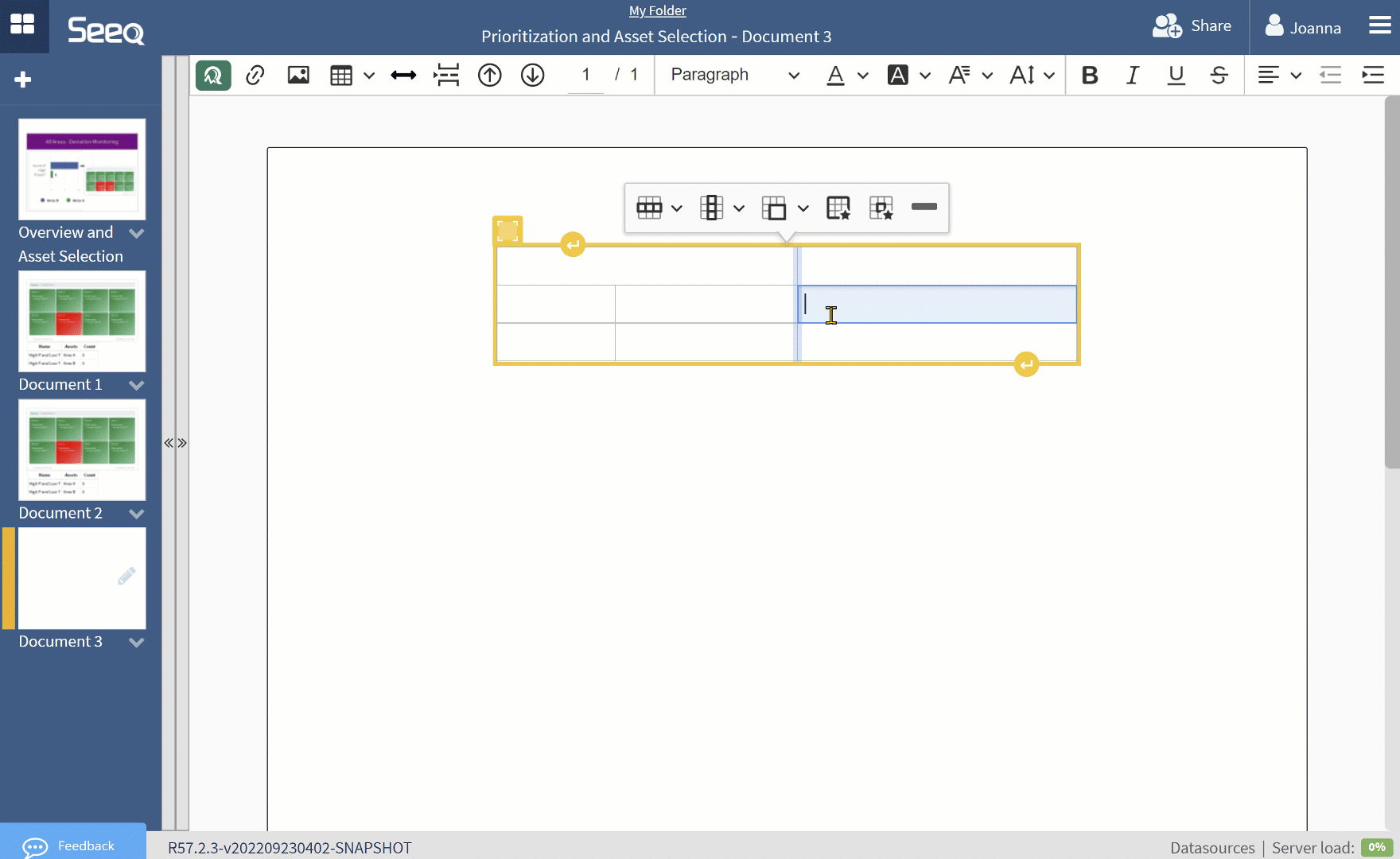This screenshot has height=859, width=1400.
Task: Toggle bold formatting
Action: [1090, 75]
